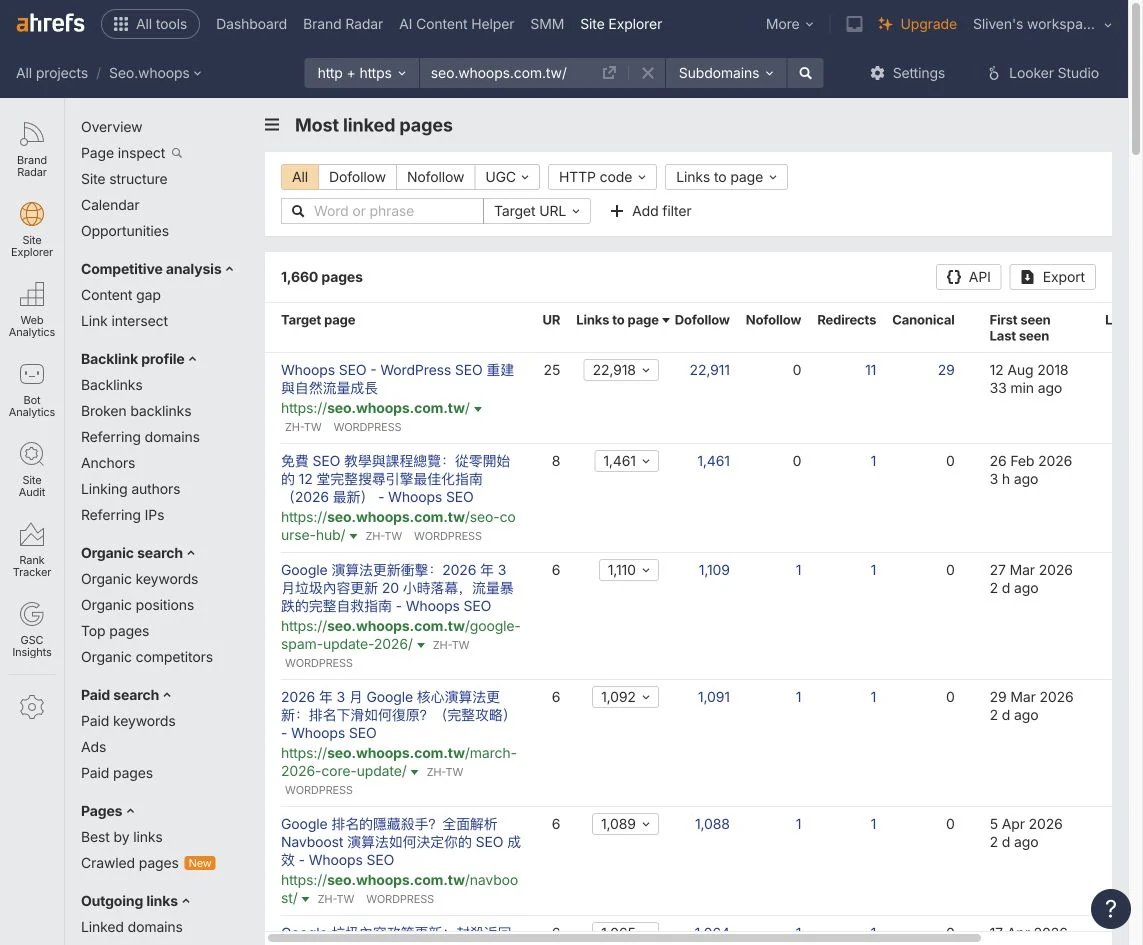
Task: Click the search magnifier button in URL bar
Action: click(x=805, y=73)
